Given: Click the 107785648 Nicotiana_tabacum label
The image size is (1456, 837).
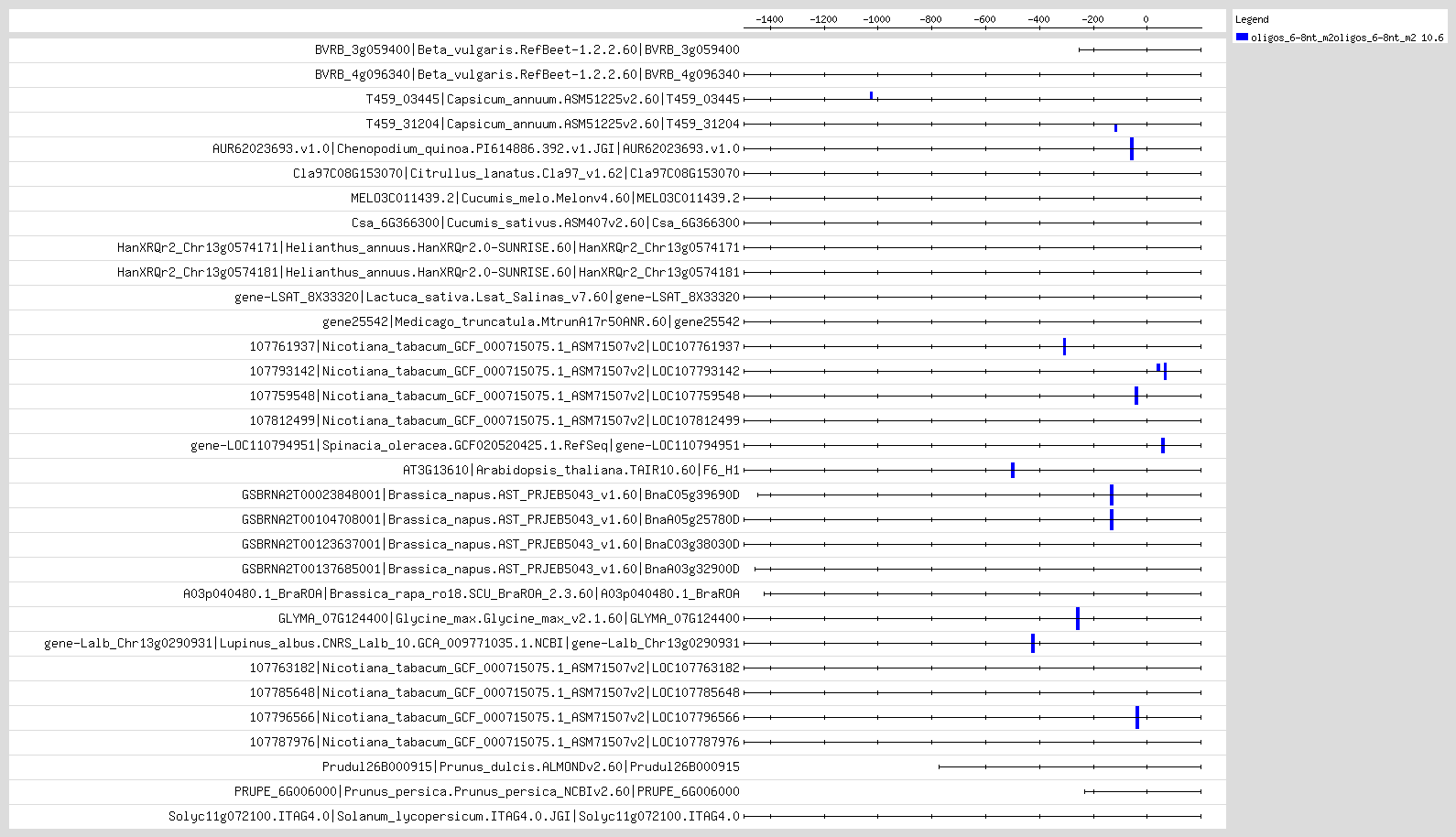Looking at the screenshot, I should click(494, 692).
